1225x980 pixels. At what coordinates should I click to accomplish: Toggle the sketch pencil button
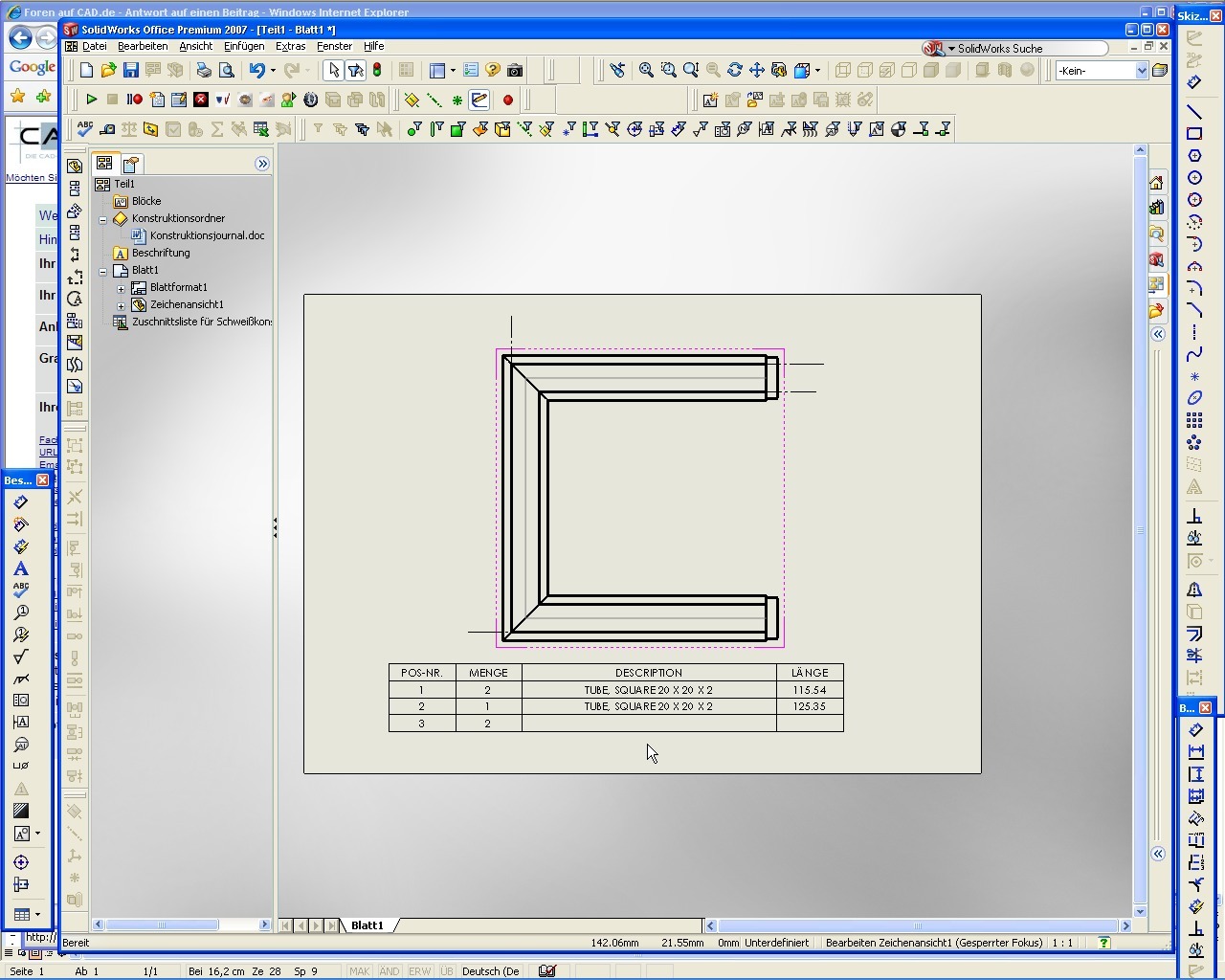(x=479, y=100)
